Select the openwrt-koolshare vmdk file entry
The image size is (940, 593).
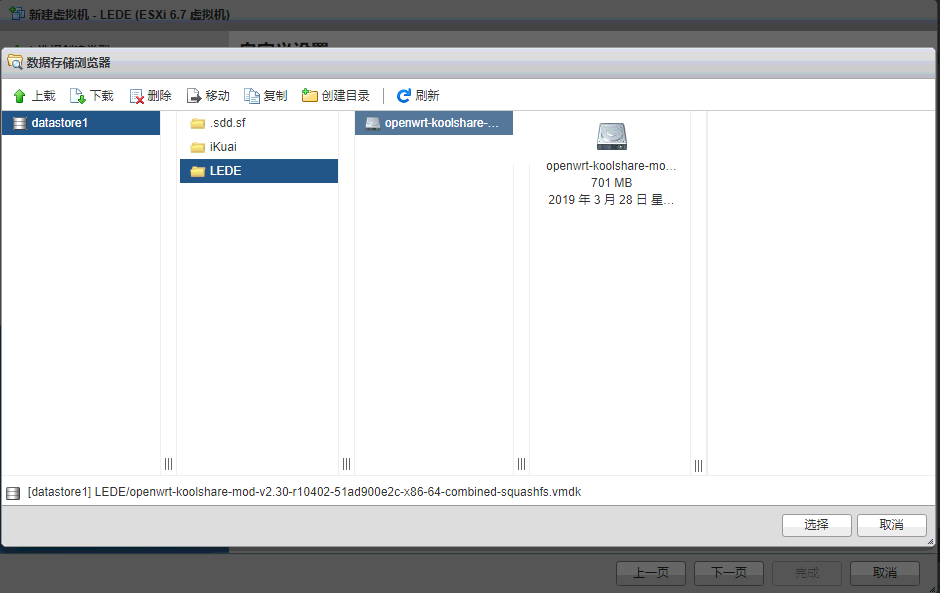click(x=434, y=123)
